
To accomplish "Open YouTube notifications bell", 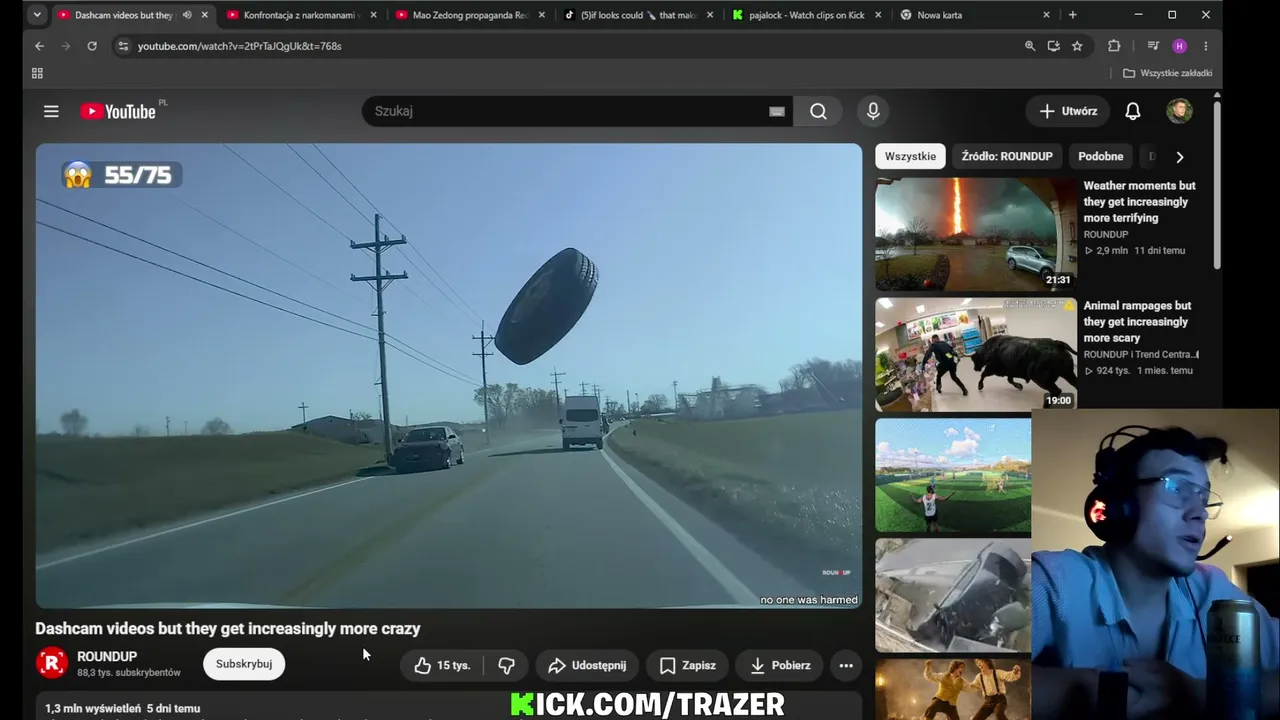I will (x=1132, y=111).
